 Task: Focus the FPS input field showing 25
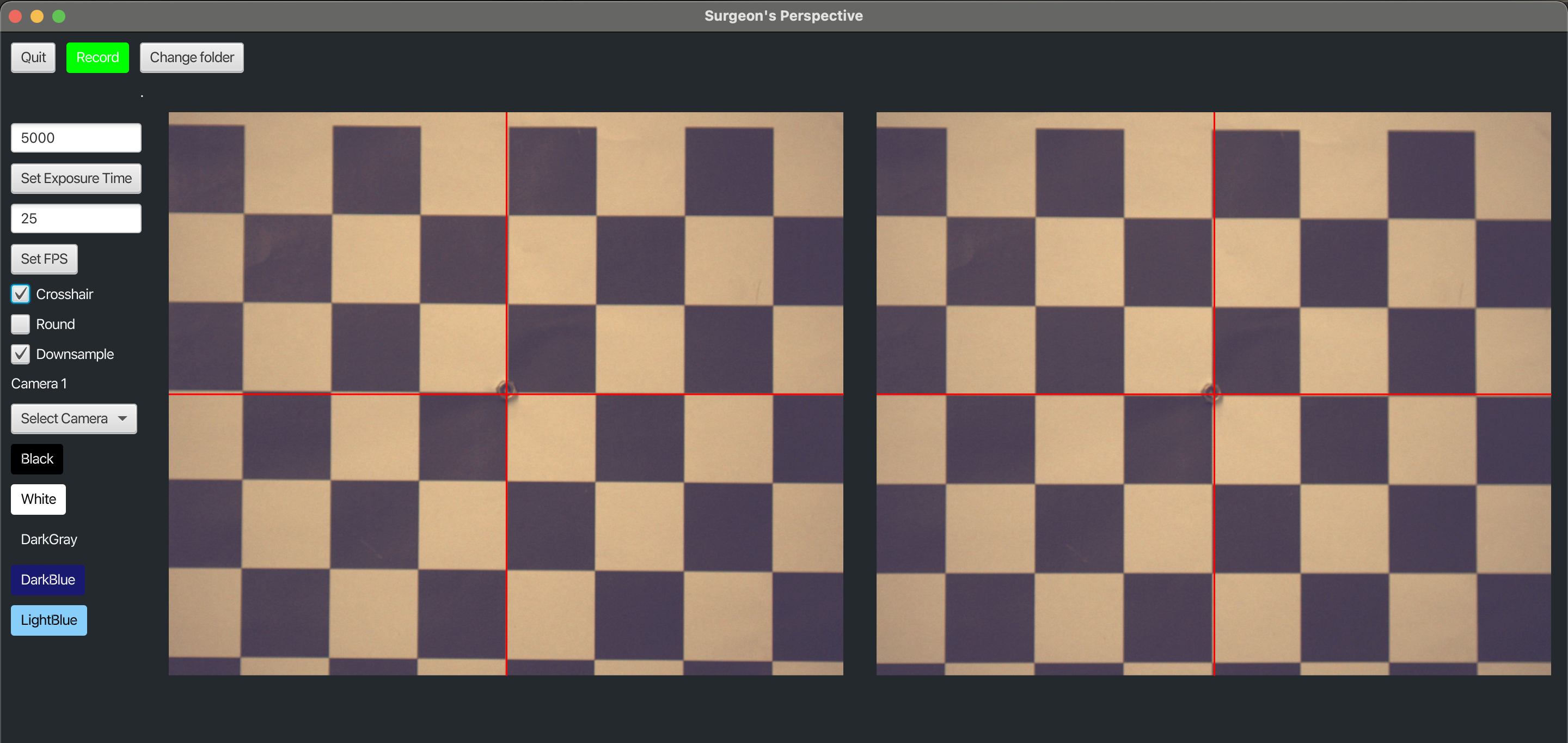(x=76, y=218)
